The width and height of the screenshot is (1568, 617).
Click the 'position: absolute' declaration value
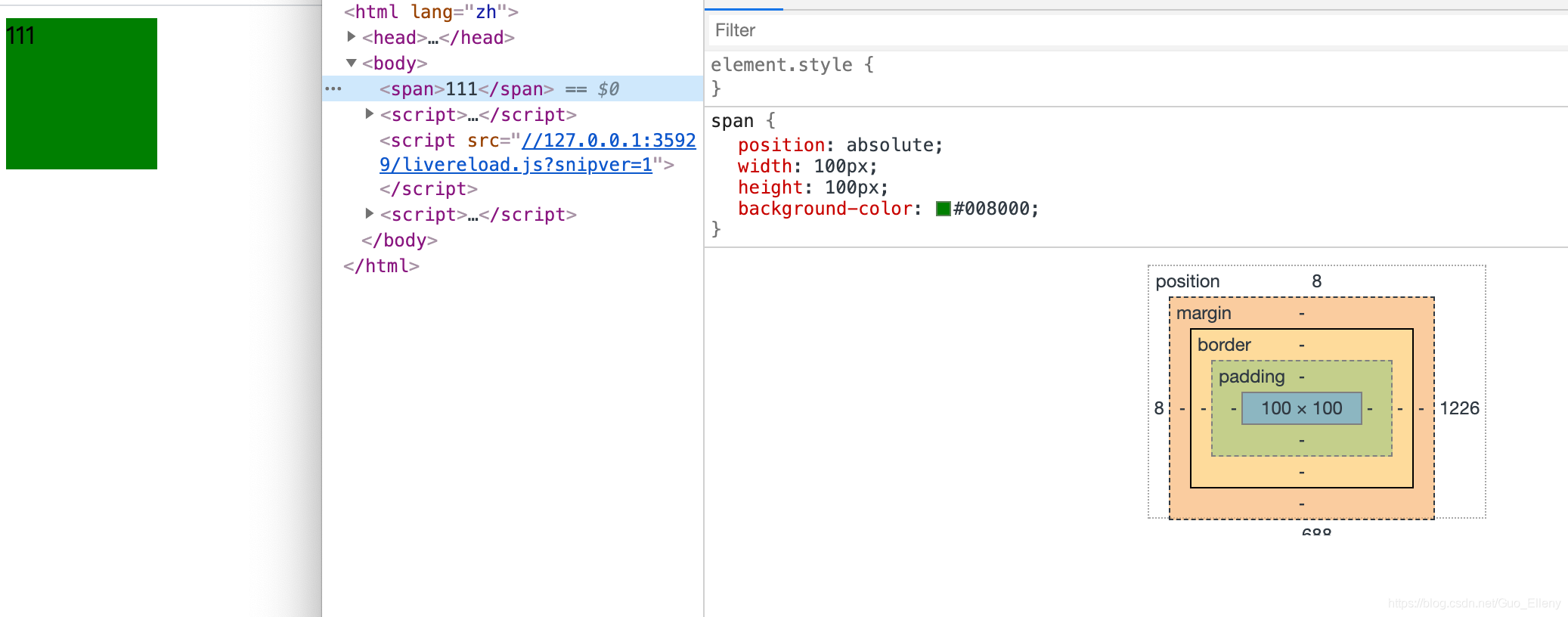tap(890, 144)
